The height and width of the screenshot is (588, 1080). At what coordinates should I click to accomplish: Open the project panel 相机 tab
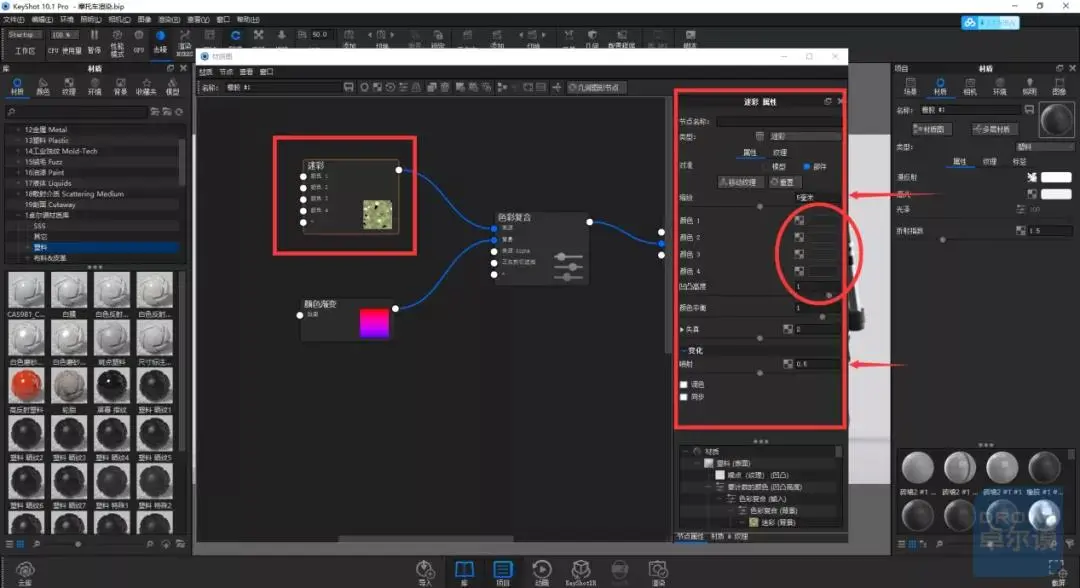970,87
